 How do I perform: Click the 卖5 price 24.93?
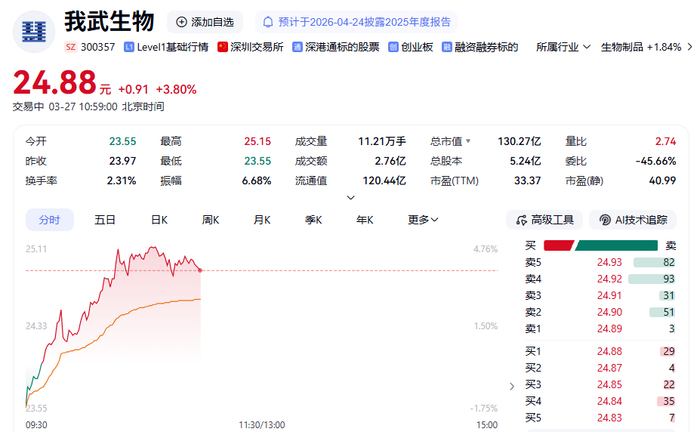(609, 262)
